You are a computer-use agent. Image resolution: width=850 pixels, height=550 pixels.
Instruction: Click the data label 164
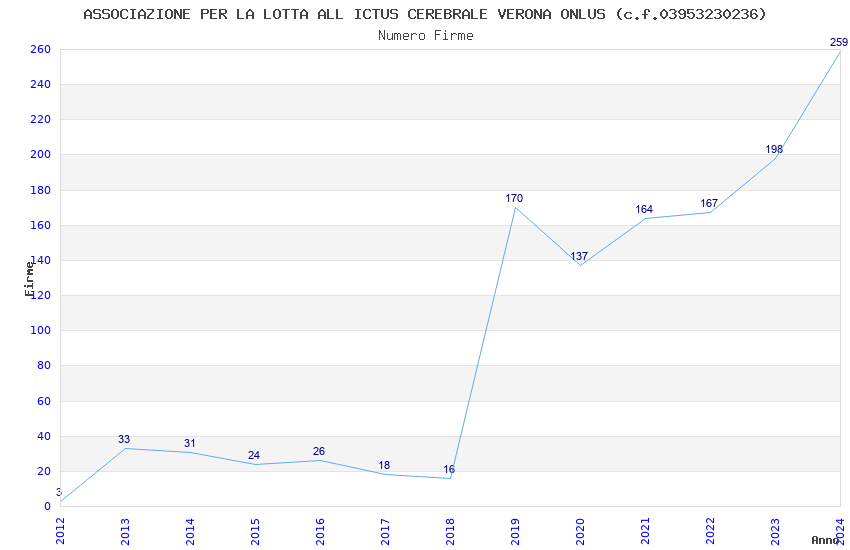click(x=643, y=209)
